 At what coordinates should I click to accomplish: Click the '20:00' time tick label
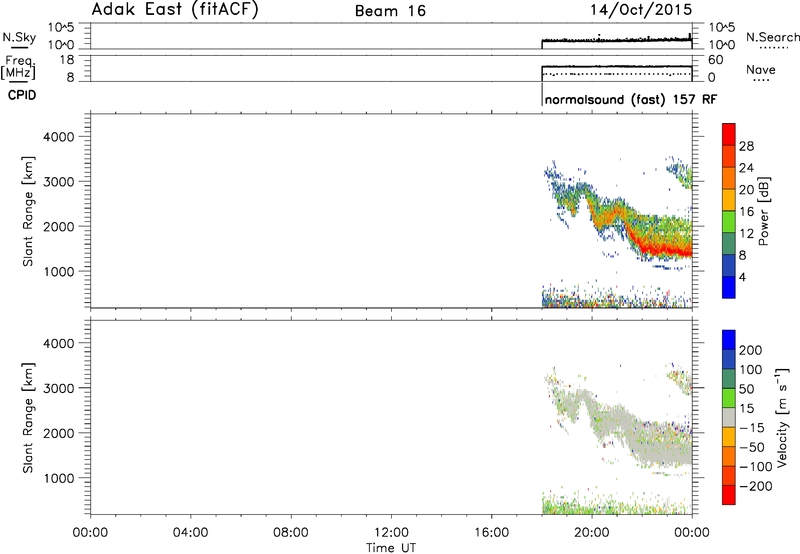coord(592,533)
